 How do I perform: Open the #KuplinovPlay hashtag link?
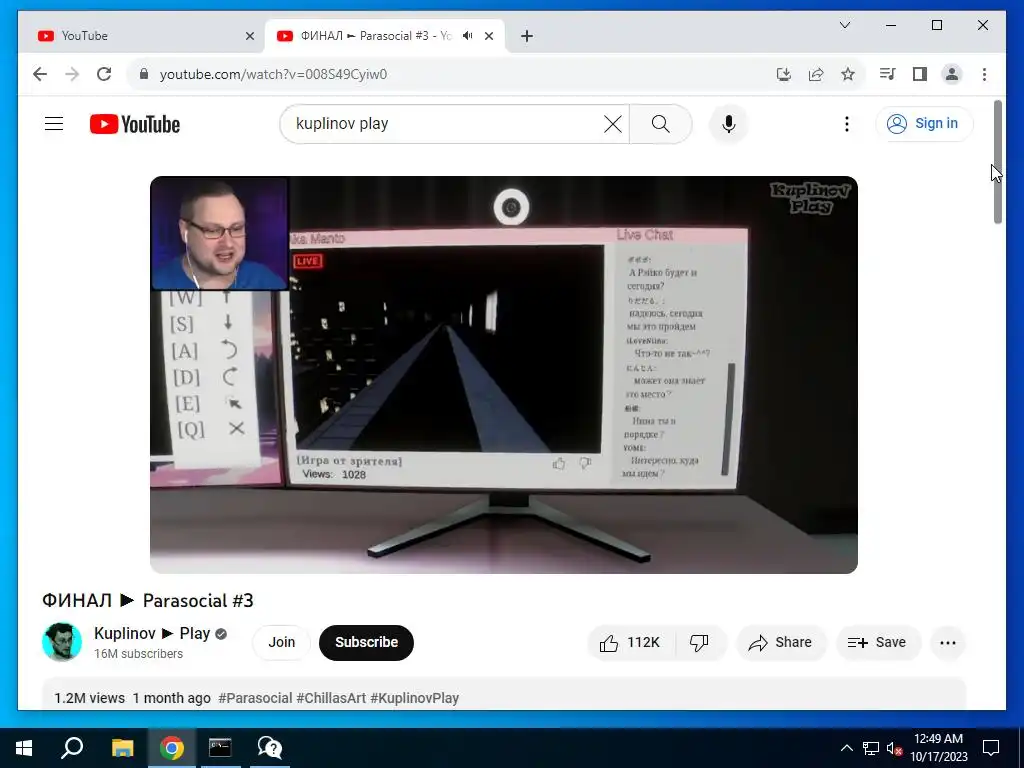(x=415, y=698)
